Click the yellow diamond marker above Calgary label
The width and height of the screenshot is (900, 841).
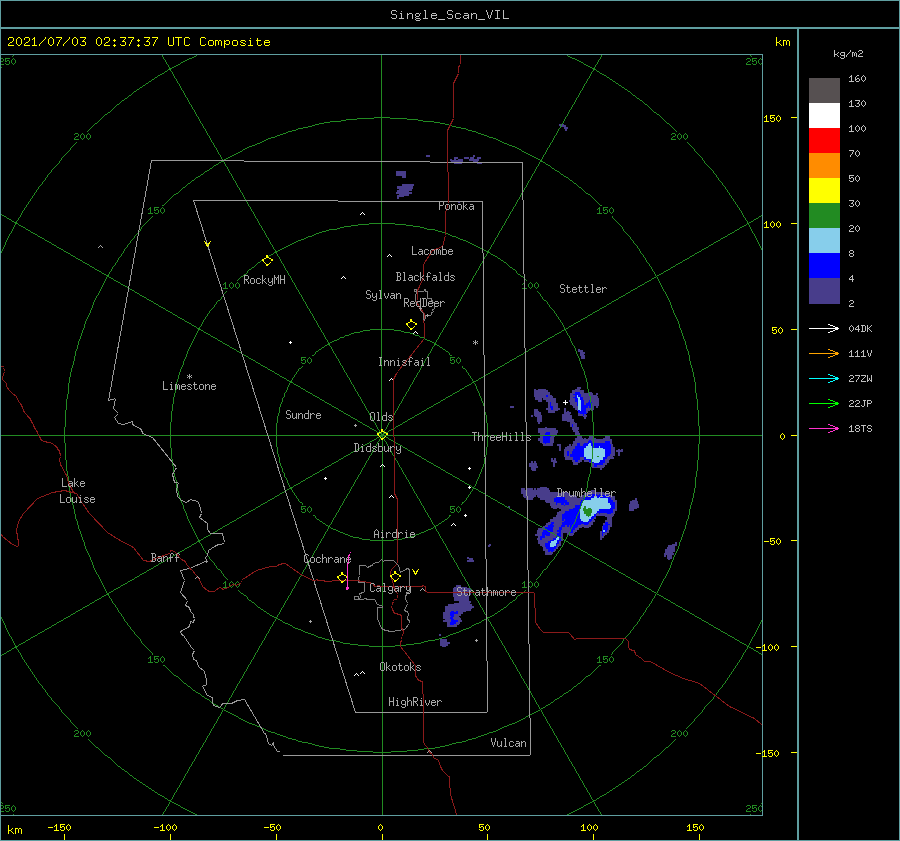(x=395, y=576)
